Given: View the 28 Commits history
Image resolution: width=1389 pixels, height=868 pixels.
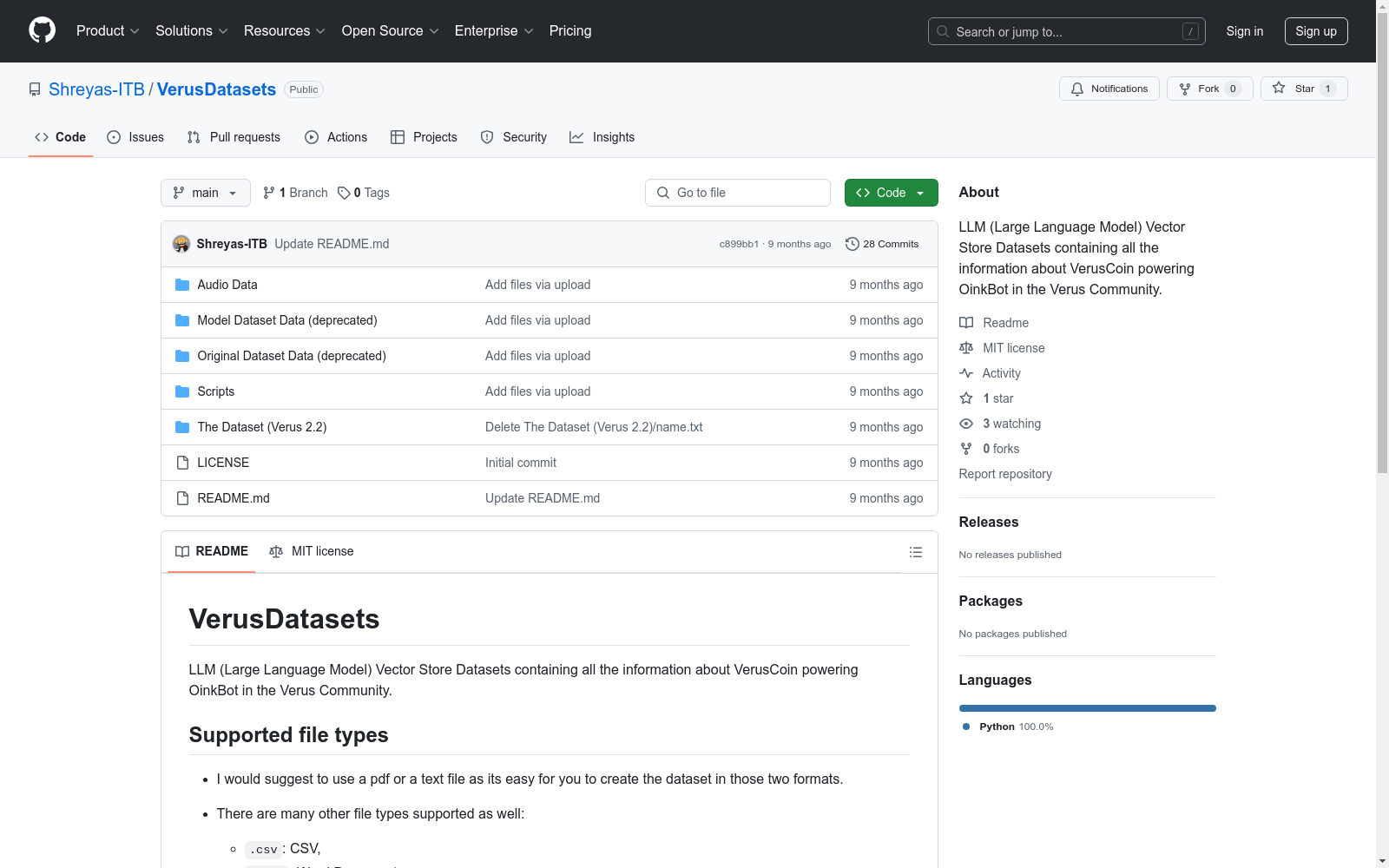Looking at the screenshot, I should pos(882,244).
